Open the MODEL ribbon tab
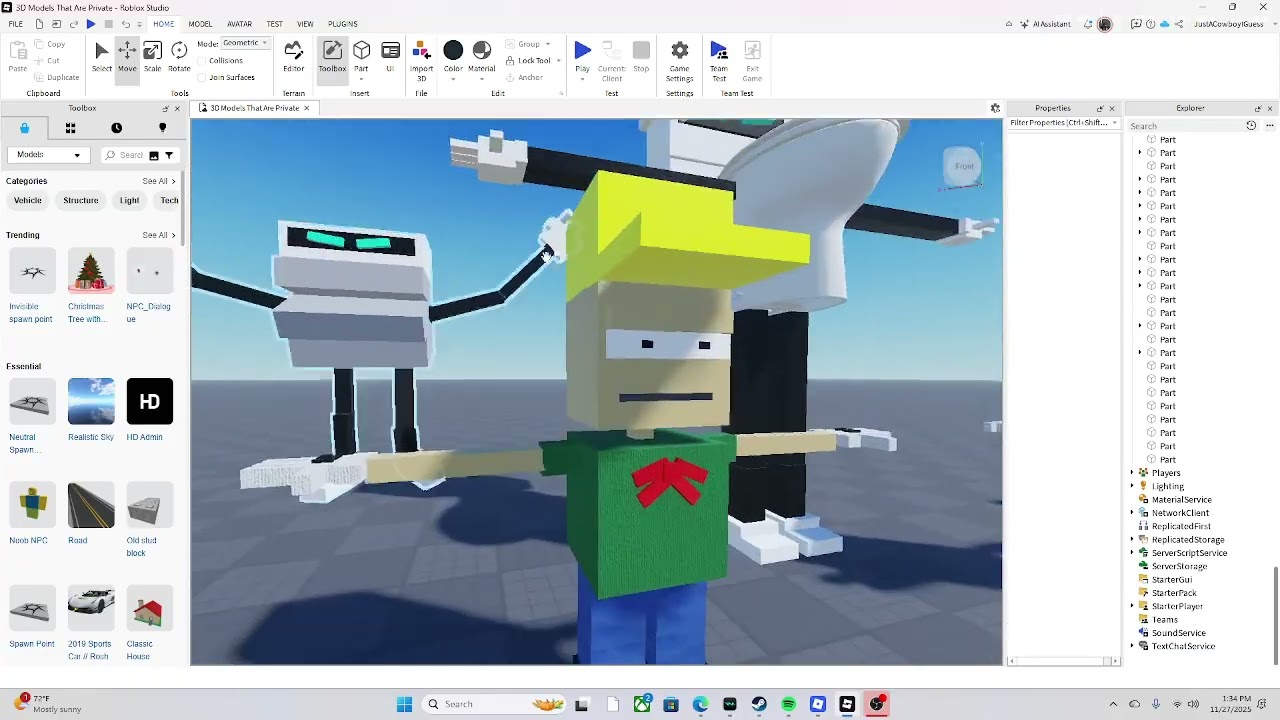 [x=200, y=24]
